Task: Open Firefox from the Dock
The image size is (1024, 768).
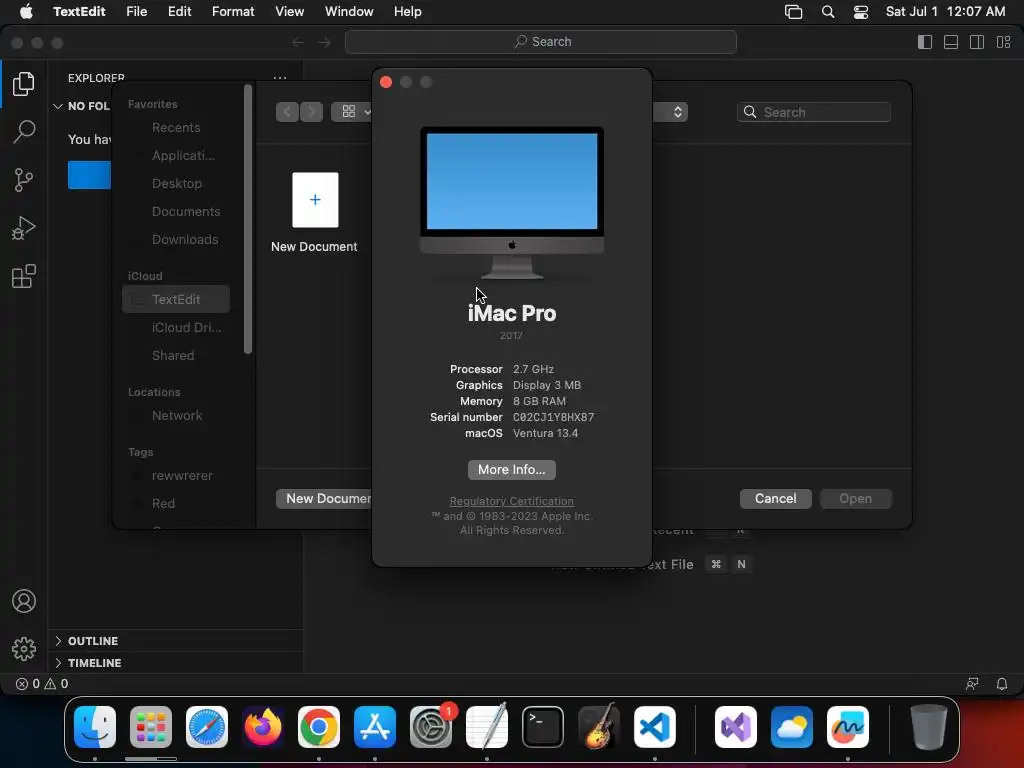Action: (263, 727)
